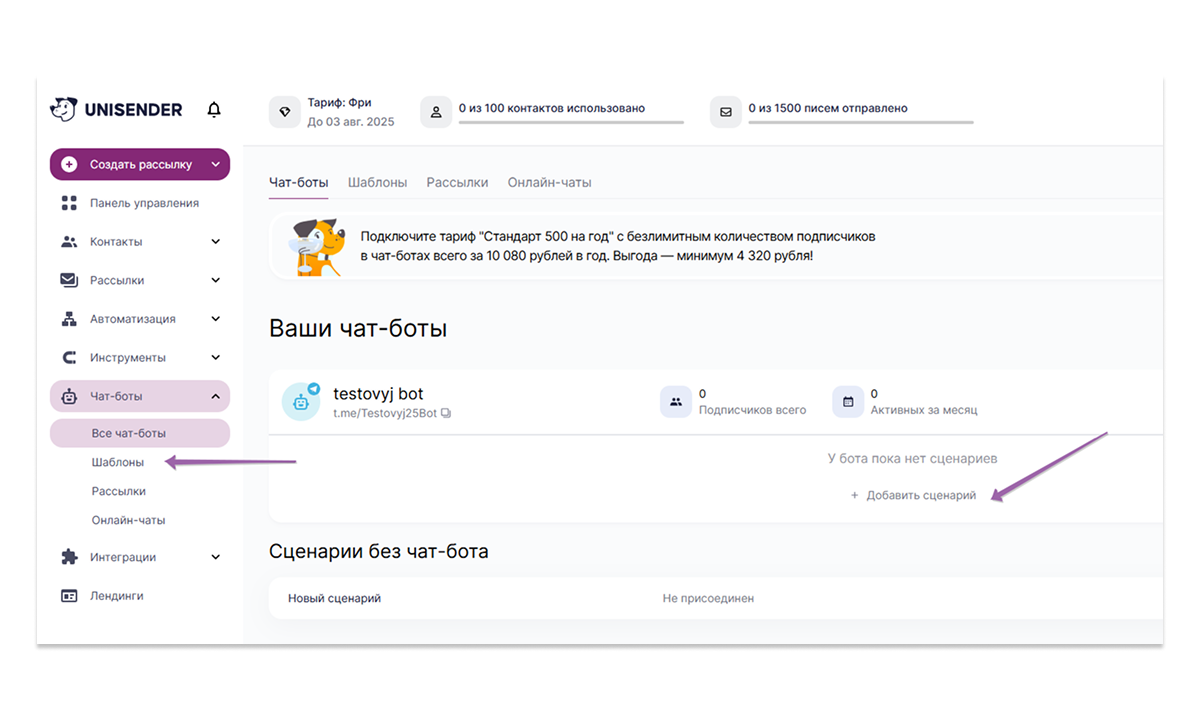Screen dimensions: 1200x720
Task: Switch to the Шаблоны top tab
Action: click(377, 183)
